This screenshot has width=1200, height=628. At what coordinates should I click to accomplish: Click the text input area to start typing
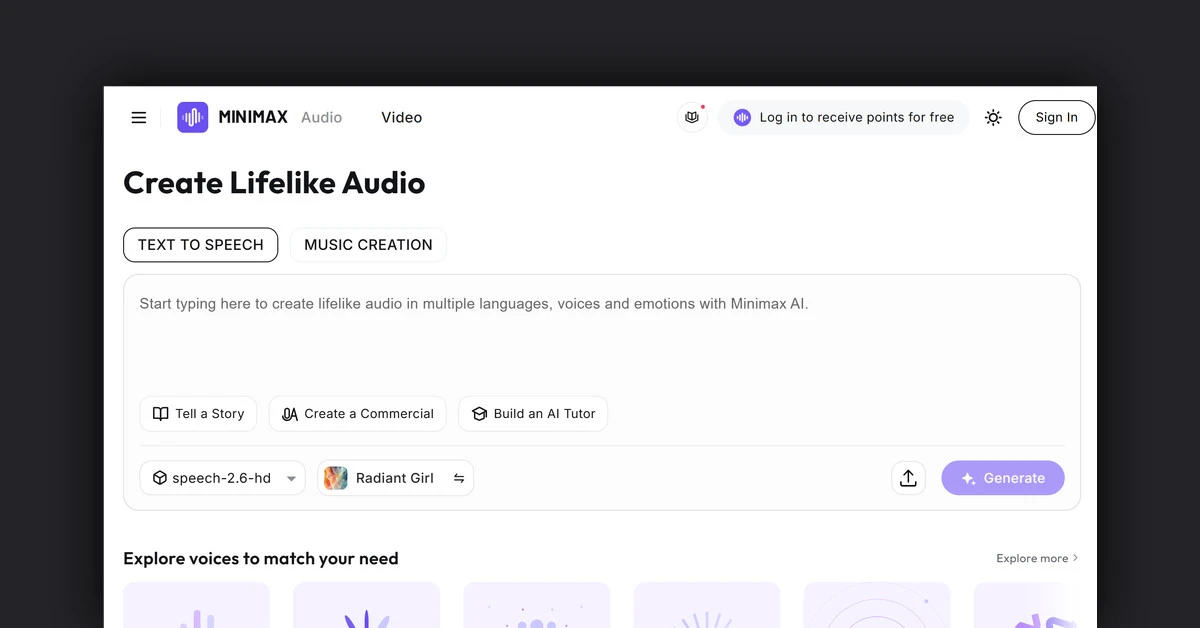pos(600,330)
